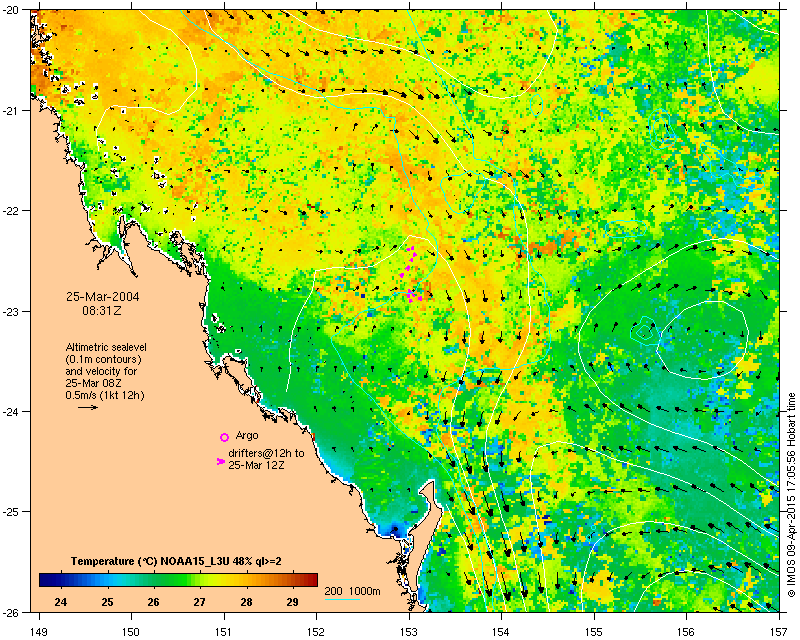Click longitude axis label '151'
This screenshot has height=640, width=800.
pos(224,632)
